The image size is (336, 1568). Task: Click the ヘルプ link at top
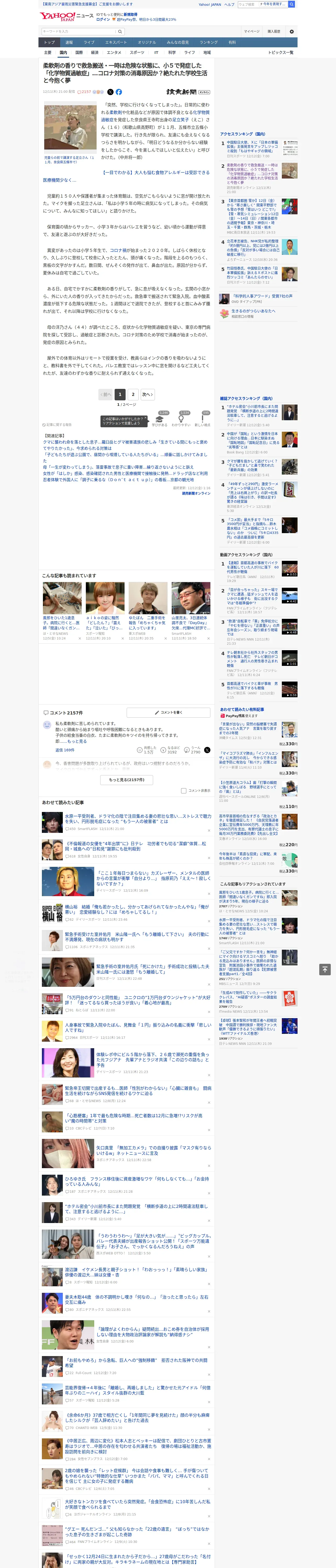pos(229,4)
